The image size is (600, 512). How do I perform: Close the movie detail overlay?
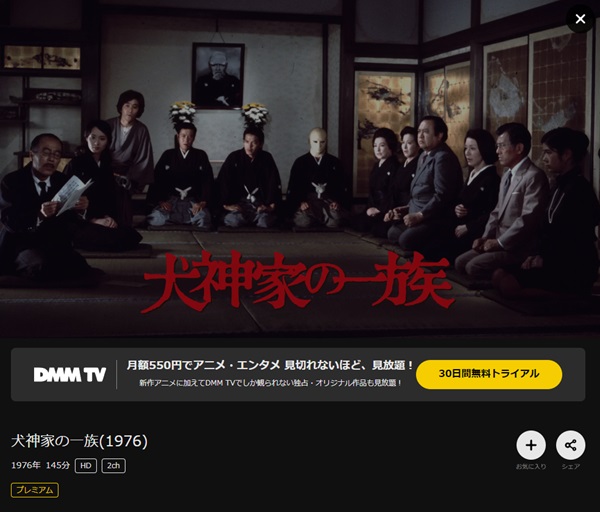pyautogui.click(x=580, y=19)
